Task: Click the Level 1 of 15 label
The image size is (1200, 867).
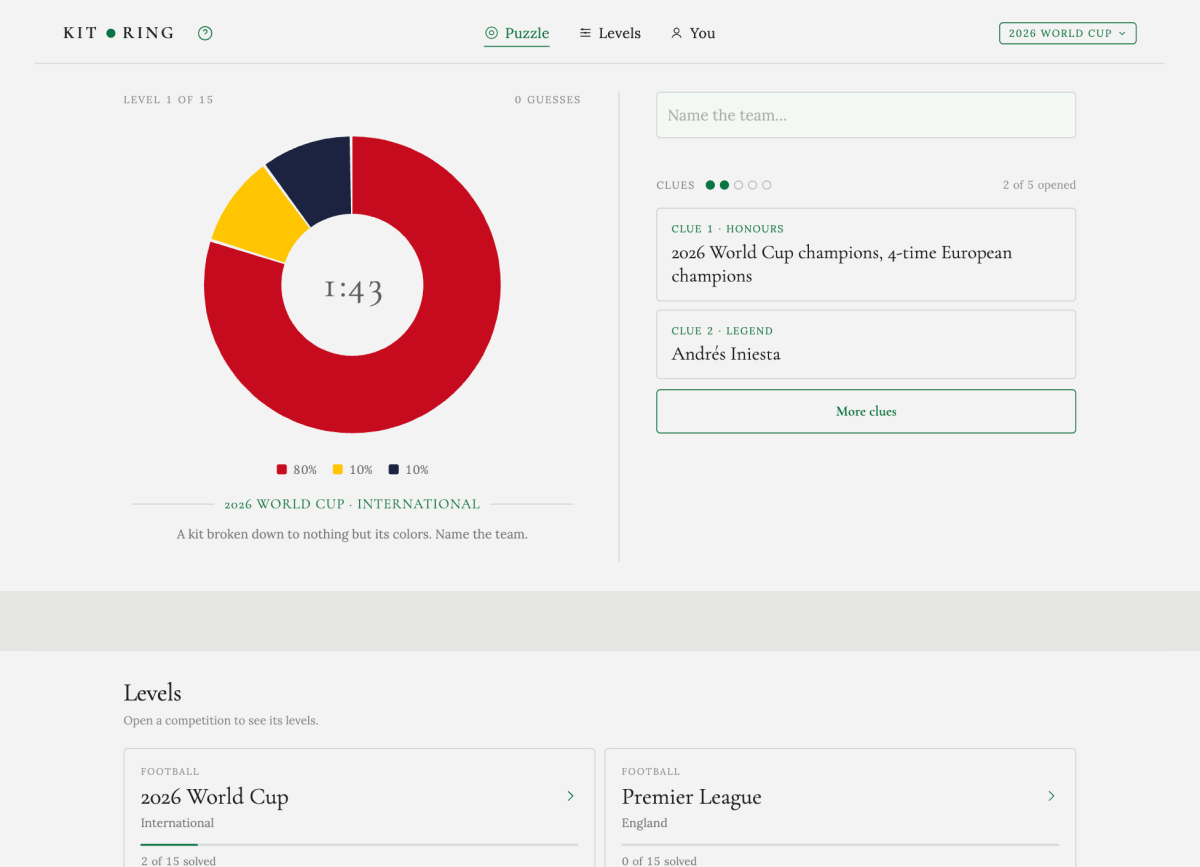Action: [168, 100]
